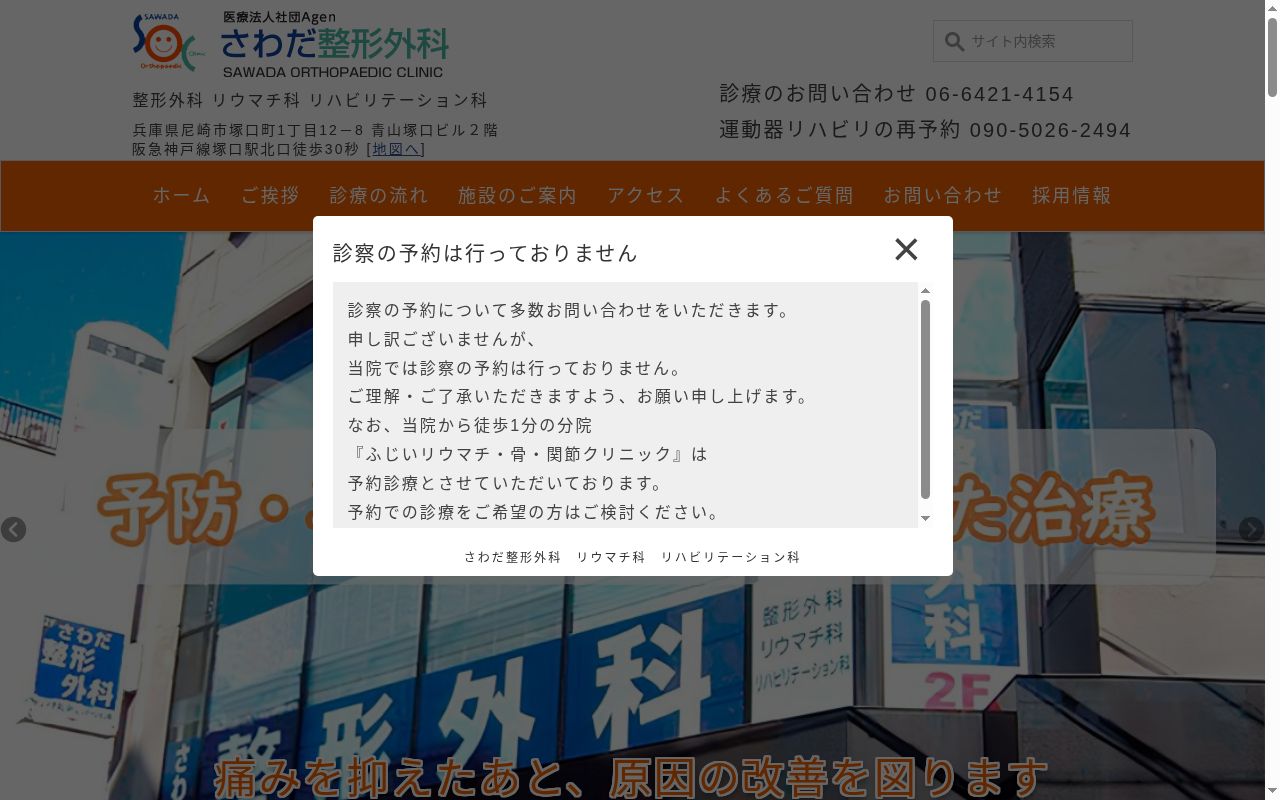Viewport: 1280px width, 800px height.
Task: Follow the 地図へ map link
Action: coord(396,149)
